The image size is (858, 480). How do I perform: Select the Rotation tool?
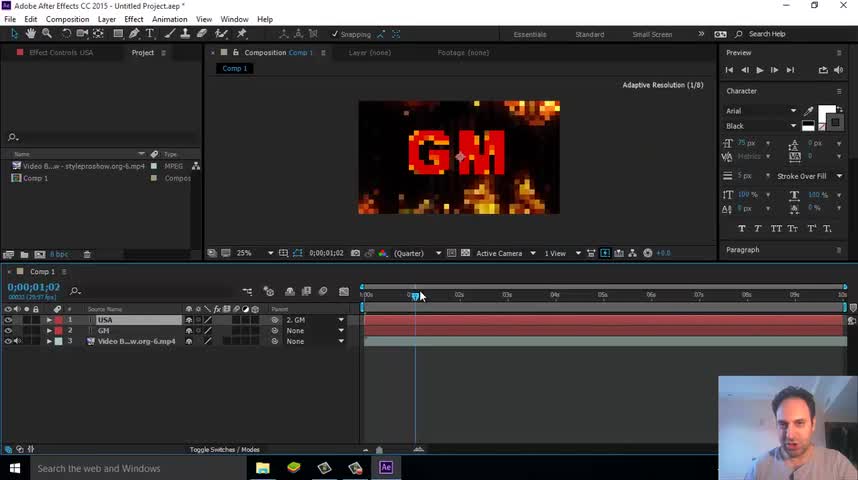66,34
